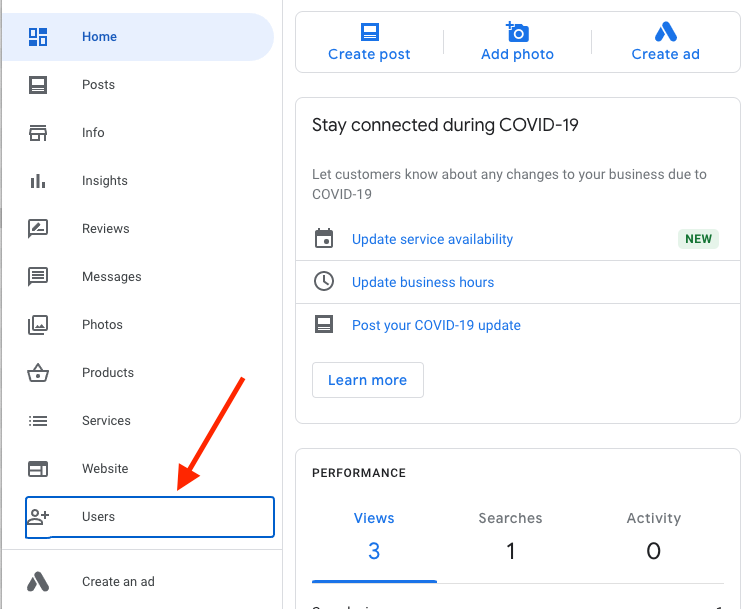The image size is (749, 609).
Task: Click the Create post link
Action: point(369,54)
